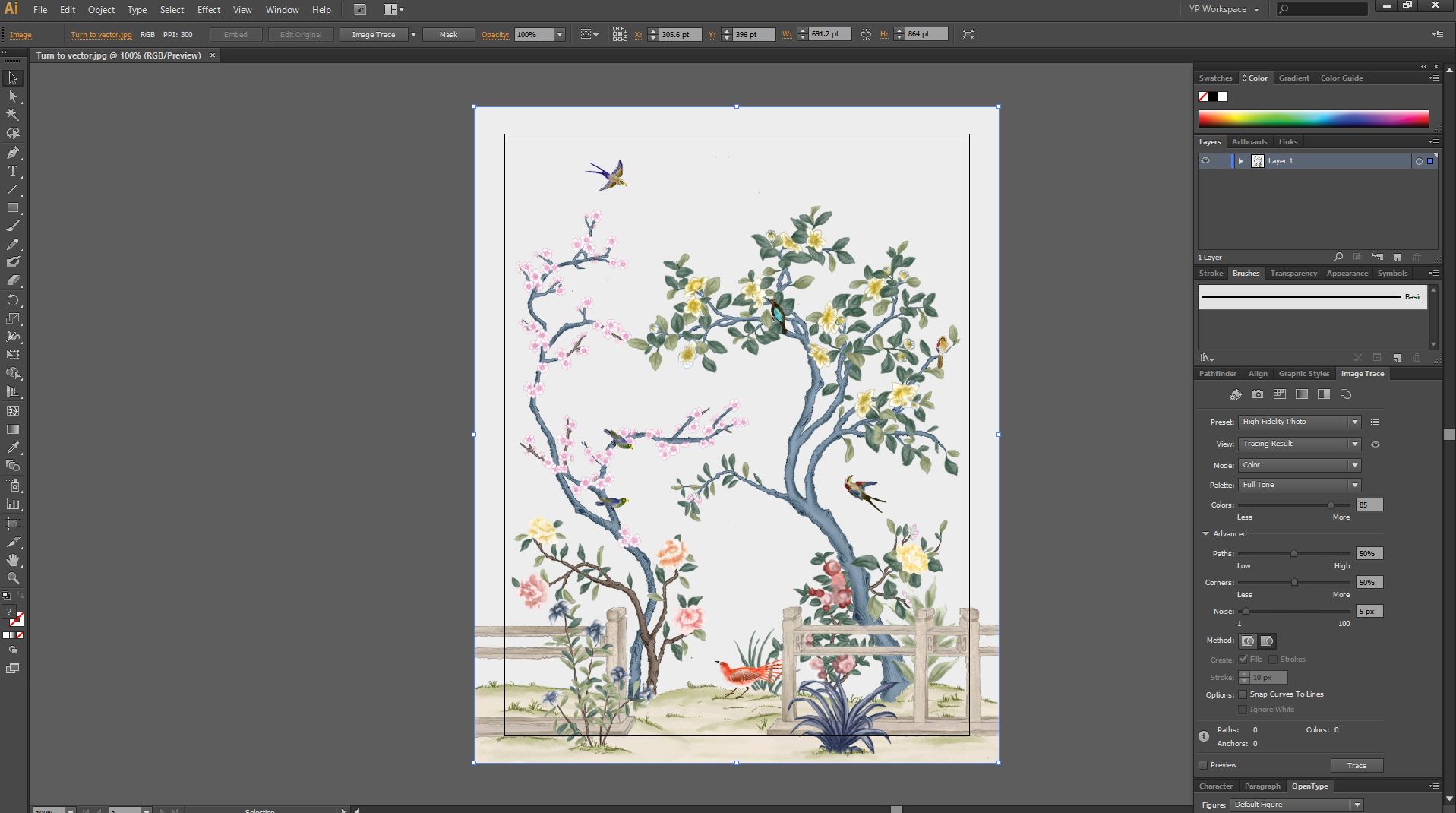Select the Pen tool
This screenshot has height=813, width=1456.
click(x=13, y=153)
